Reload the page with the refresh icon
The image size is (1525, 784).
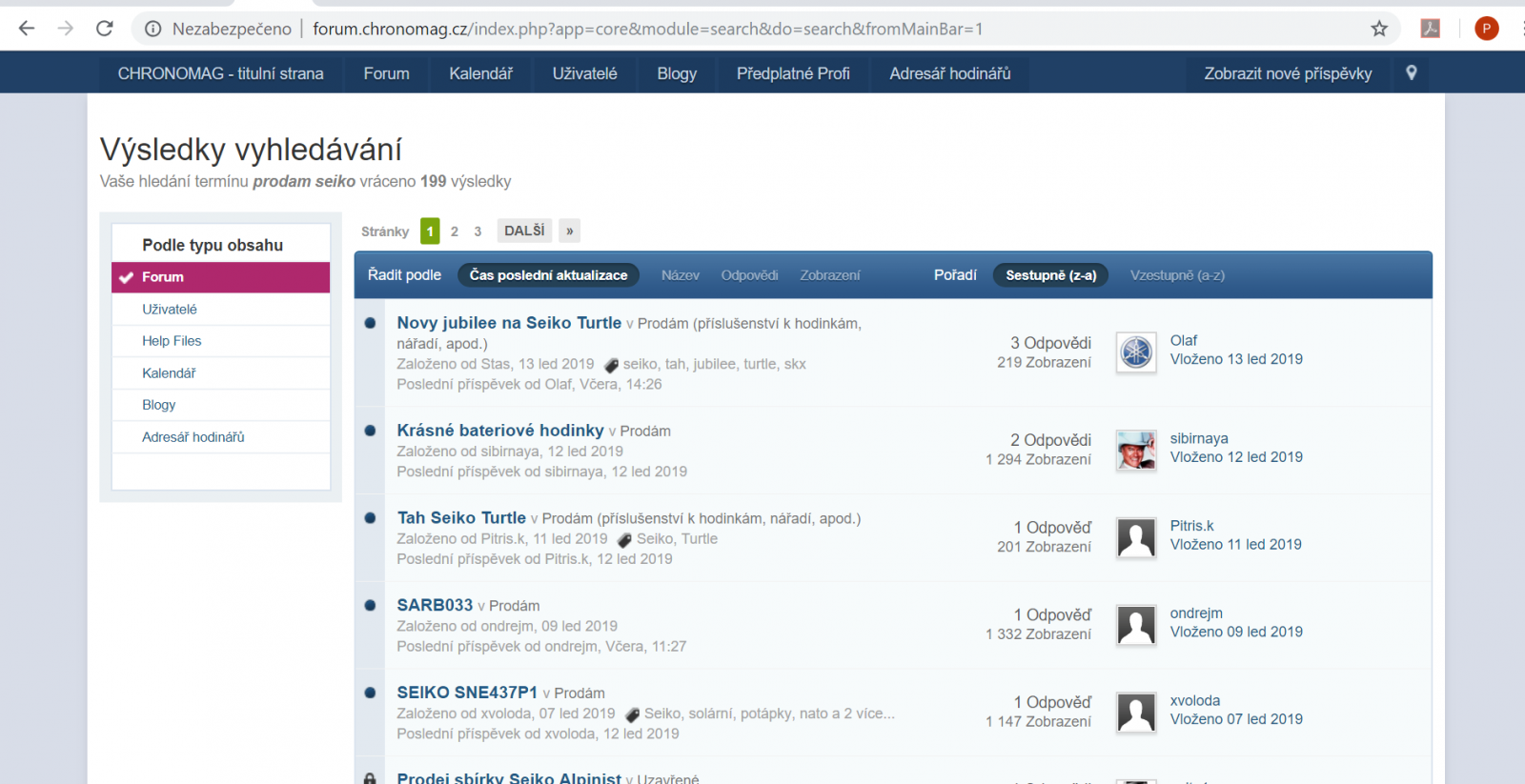[105, 29]
